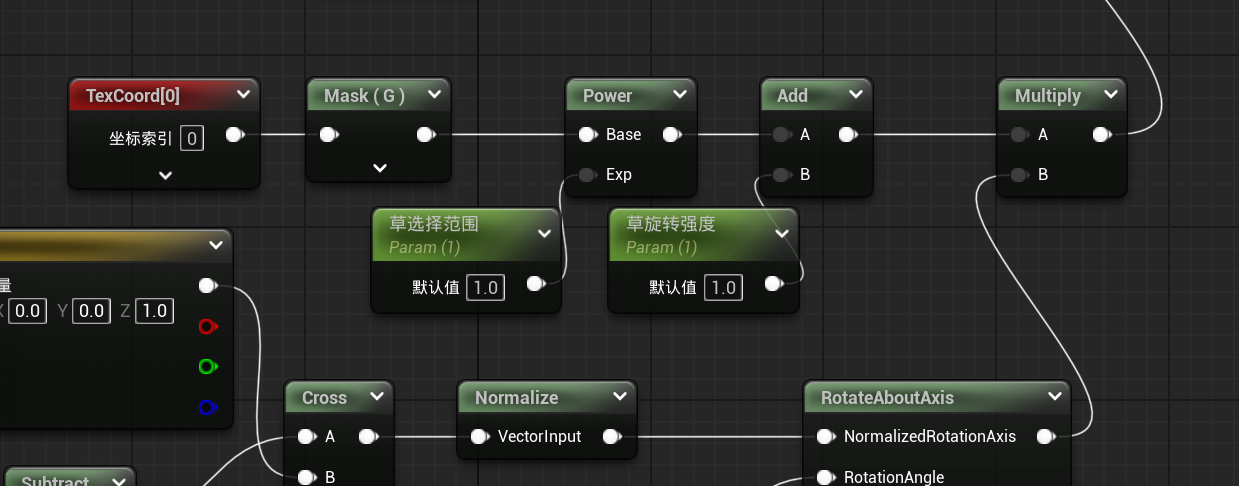
Task: Edit the 坐标索引 value field
Action: [x=192, y=137]
